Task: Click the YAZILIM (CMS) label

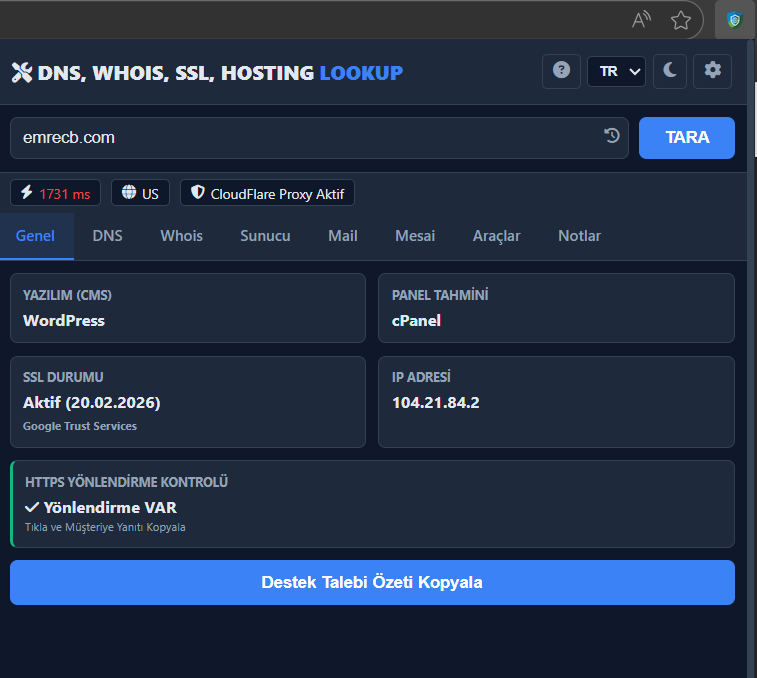Action: pos(67,296)
